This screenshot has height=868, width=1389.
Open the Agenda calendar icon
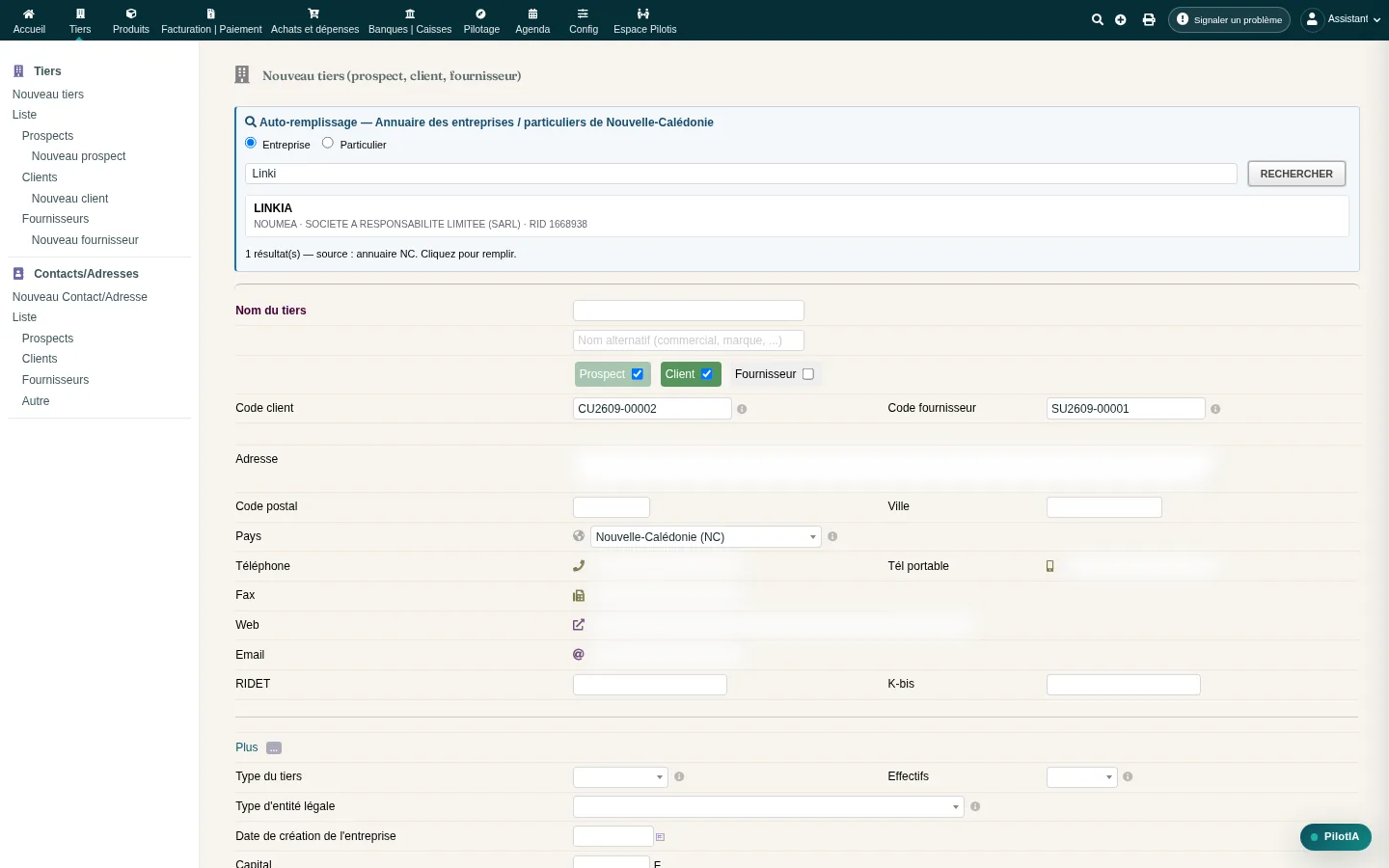pos(532,14)
